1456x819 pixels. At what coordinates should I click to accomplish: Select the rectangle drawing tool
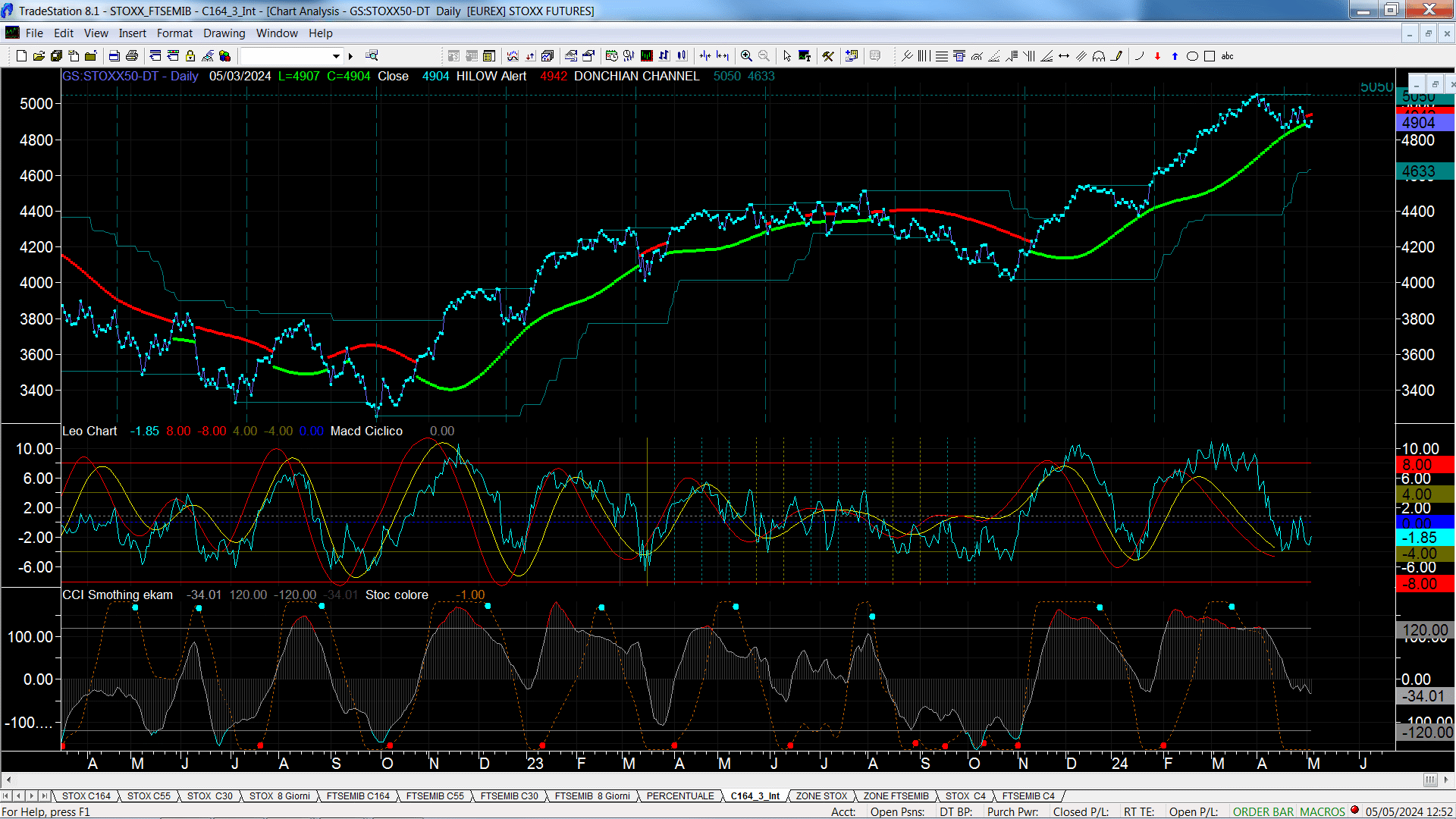pos(1210,56)
